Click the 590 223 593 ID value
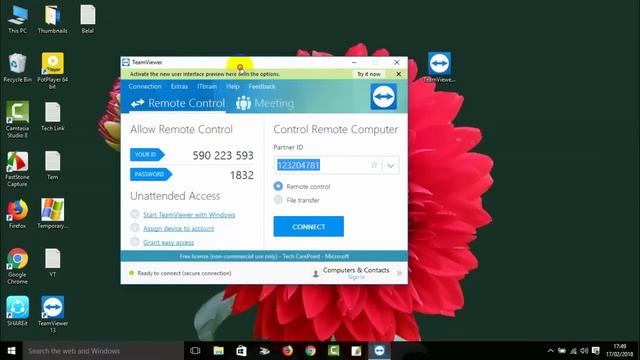This screenshot has height=360, width=640. tap(223, 156)
